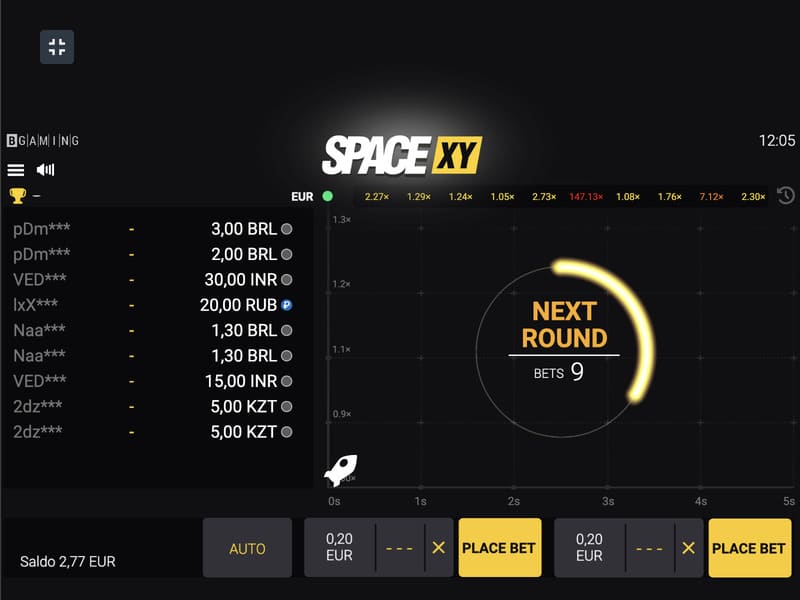Click the rocket icon on graph
Image resolution: width=800 pixels, height=600 pixels.
tap(341, 470)
